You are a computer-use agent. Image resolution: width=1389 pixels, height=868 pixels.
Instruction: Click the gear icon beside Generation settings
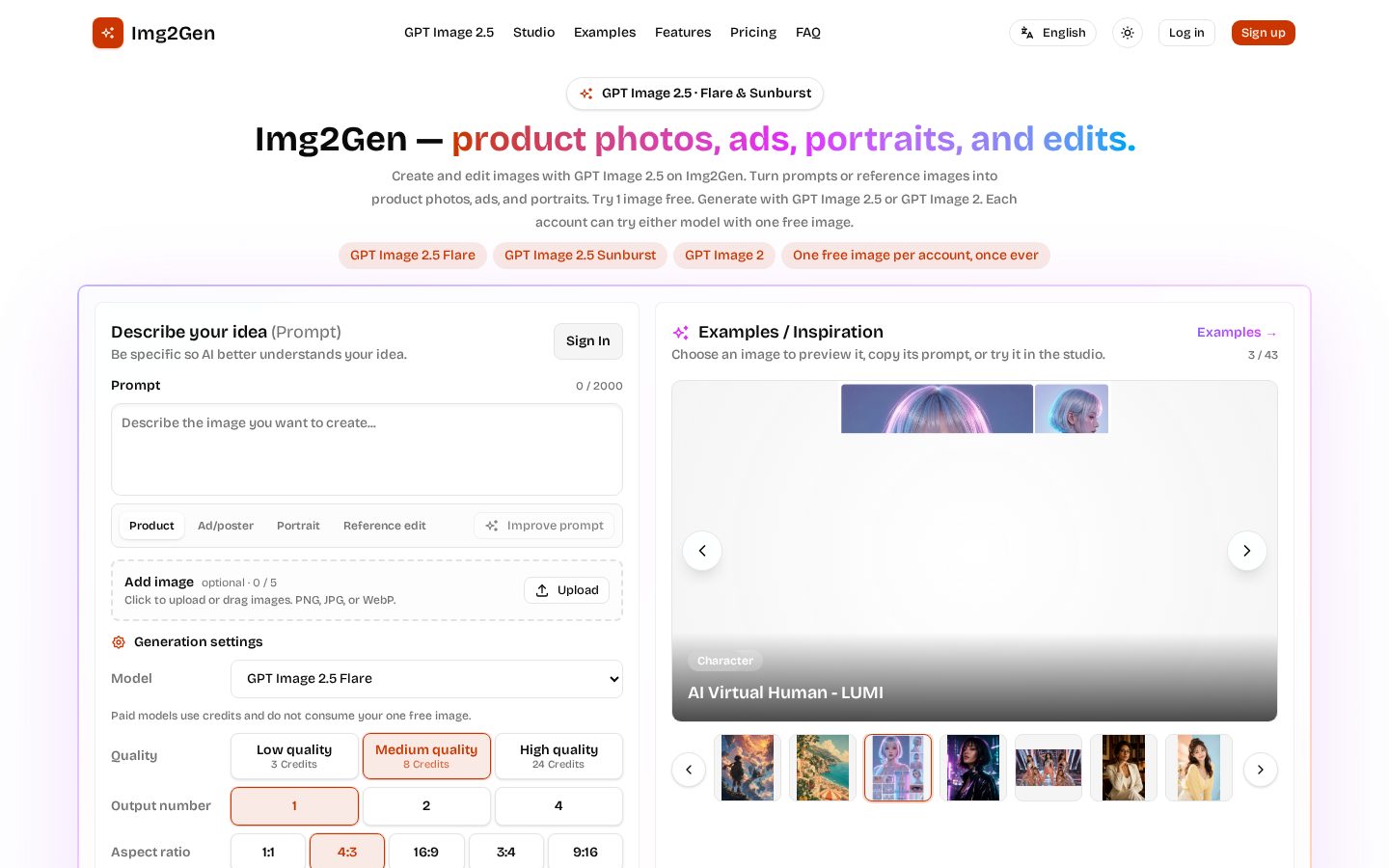click(x=119, y=642)
